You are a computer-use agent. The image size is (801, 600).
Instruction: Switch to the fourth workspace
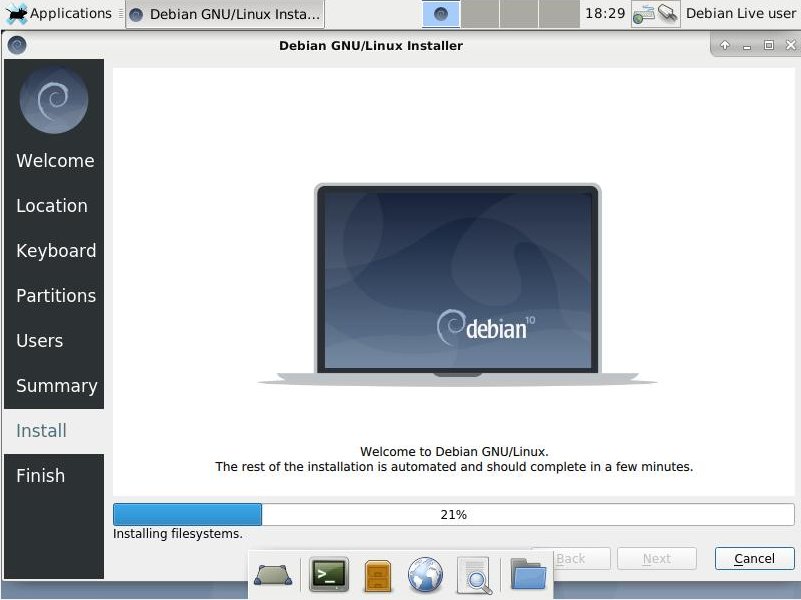coord(558,14)
